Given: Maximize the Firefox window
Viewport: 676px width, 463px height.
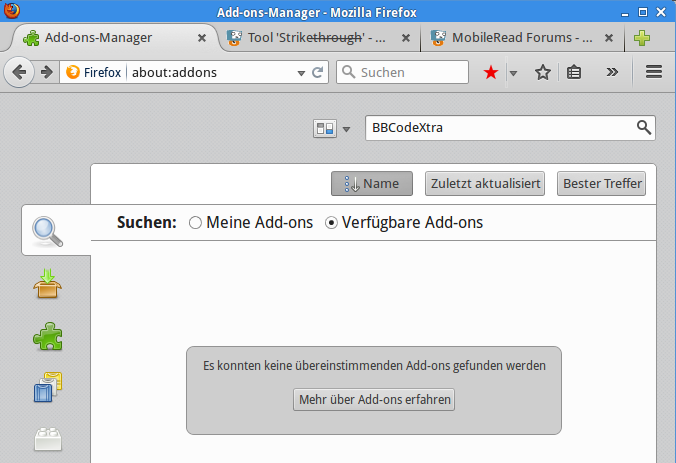Looking at the screenshot, I should tap(643, 13).
